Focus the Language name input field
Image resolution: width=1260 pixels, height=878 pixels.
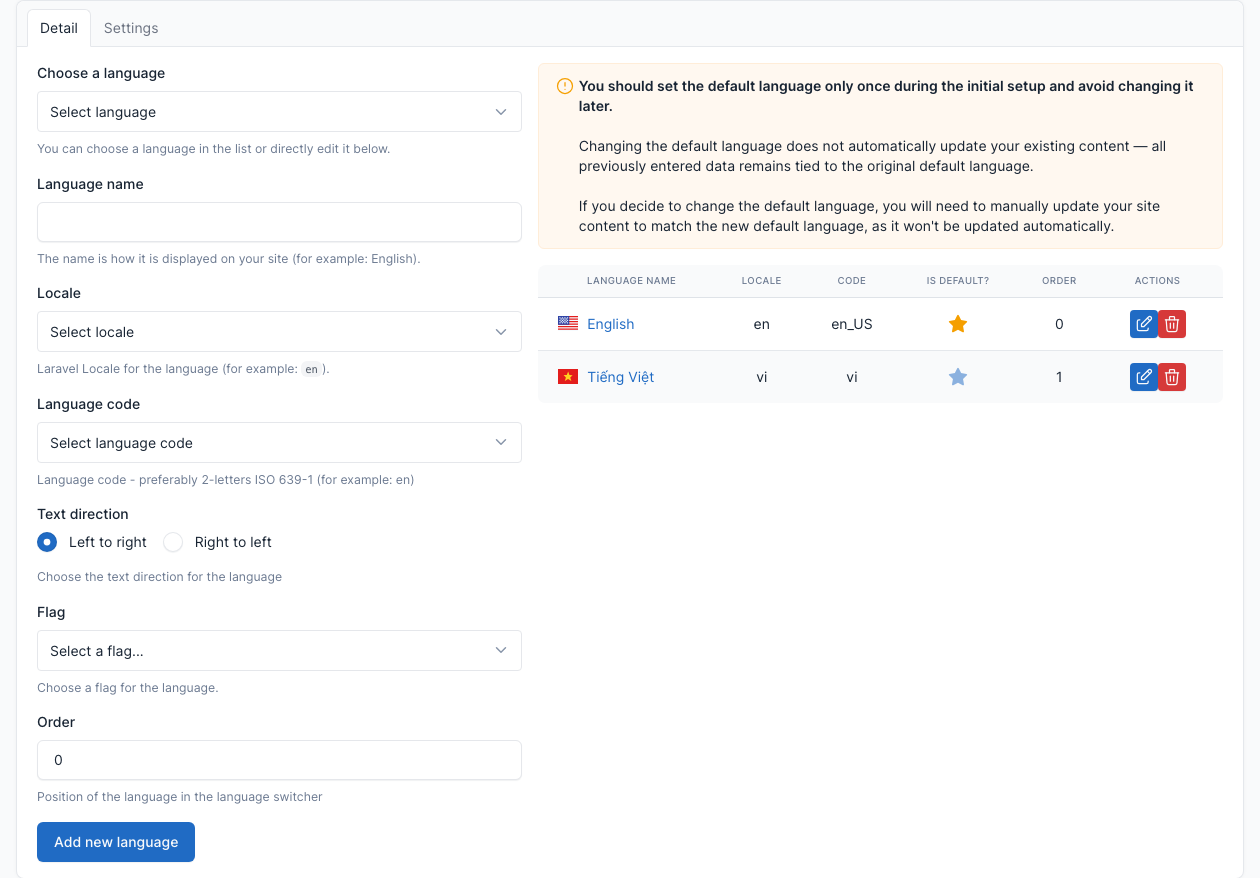tap(279, 222)
